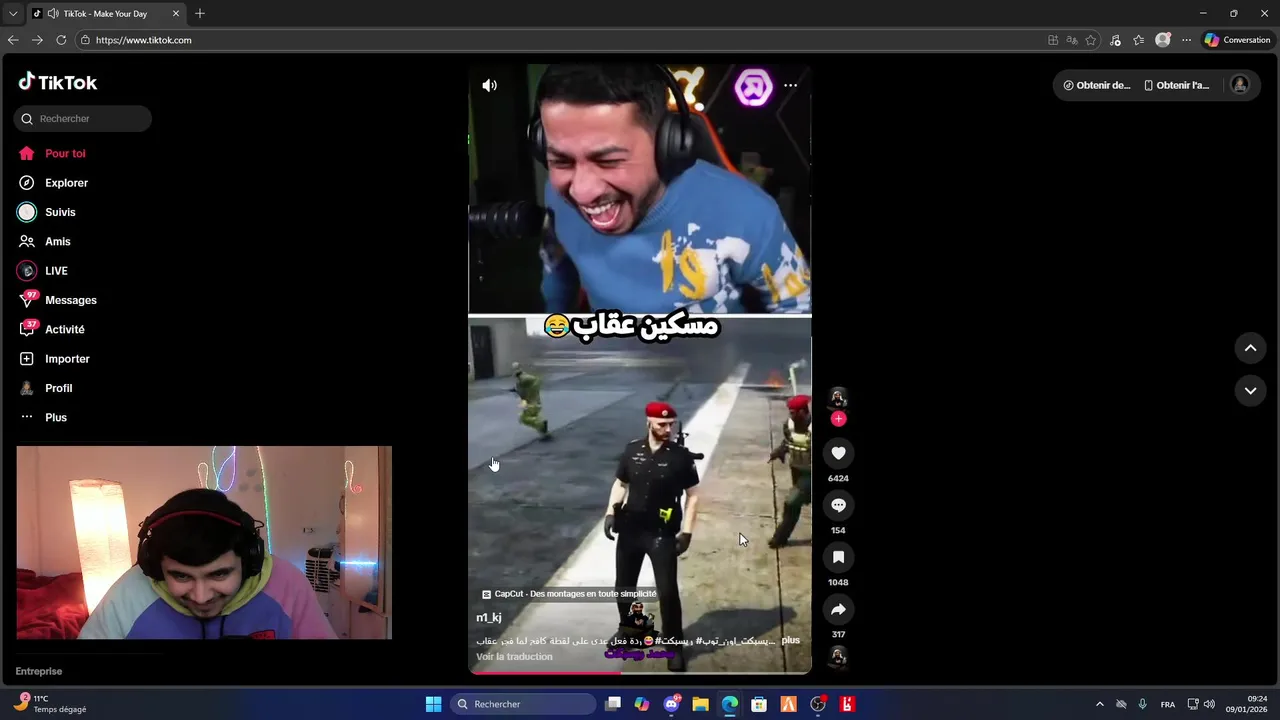Open the spinning sound disc below share
1280x720 pixels.
[x=838, y=656]
